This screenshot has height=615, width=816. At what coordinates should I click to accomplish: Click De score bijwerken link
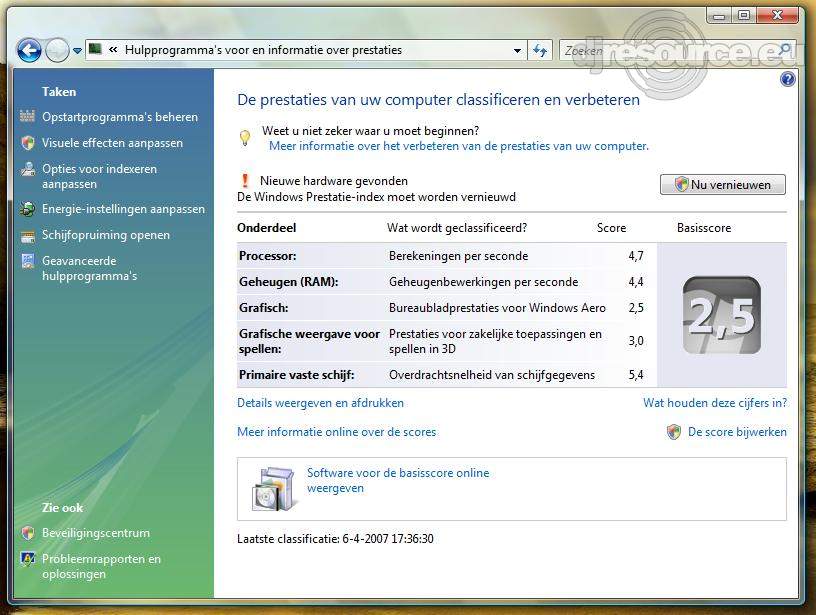(x=737, y=432)
